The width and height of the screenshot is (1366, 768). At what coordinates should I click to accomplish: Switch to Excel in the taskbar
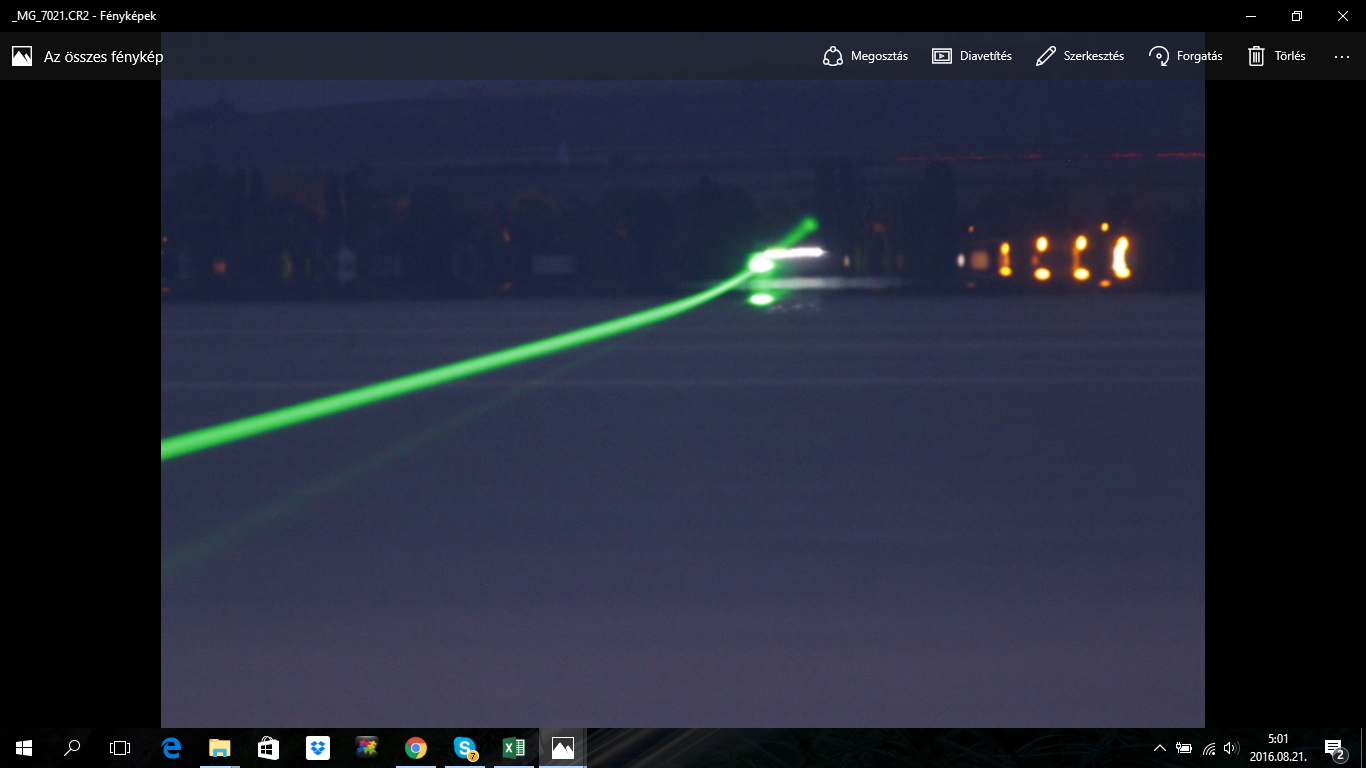[x=514, y=747]
